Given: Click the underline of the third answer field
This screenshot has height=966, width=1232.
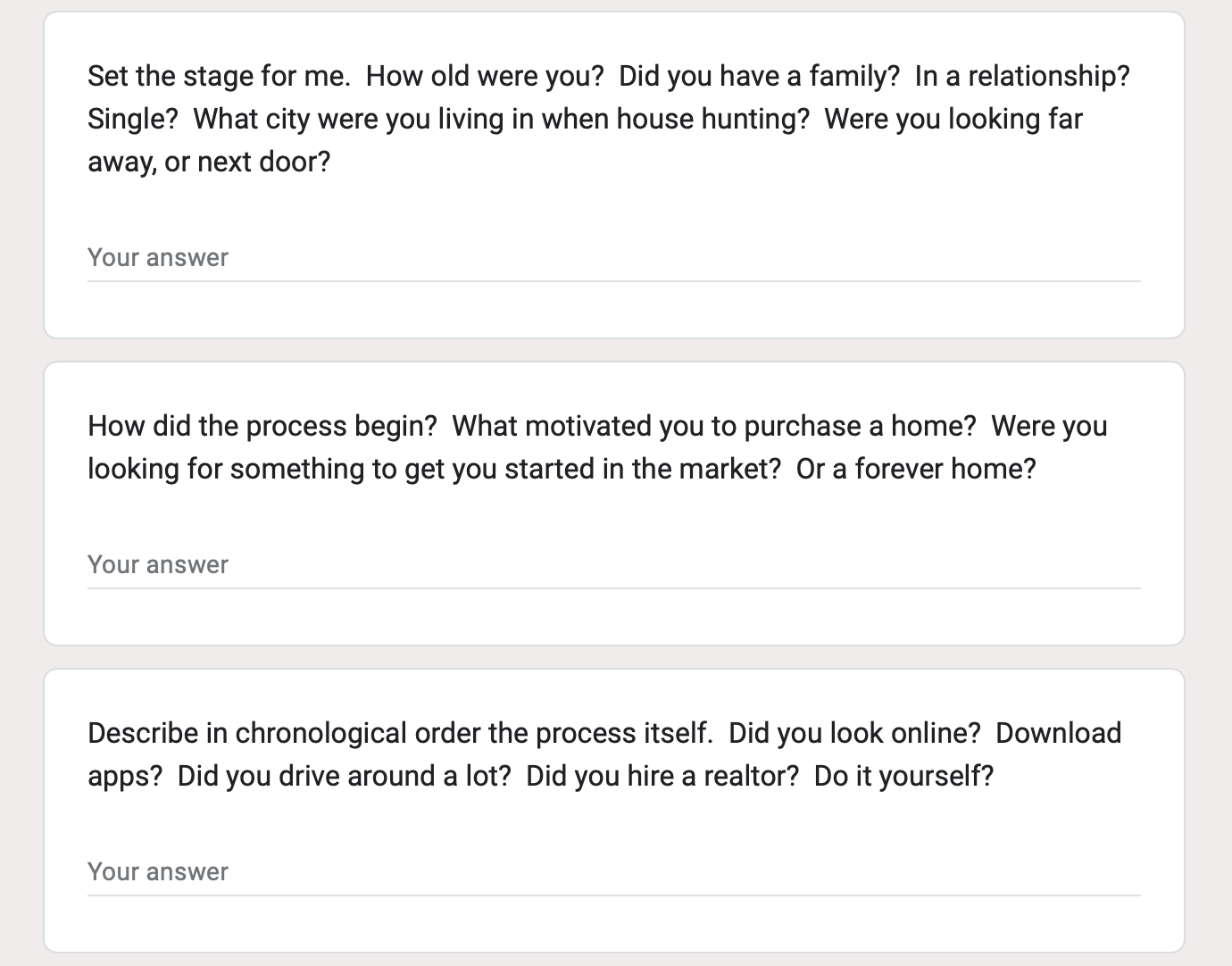Looking at the screenshot, I should [x=613, y=895].
